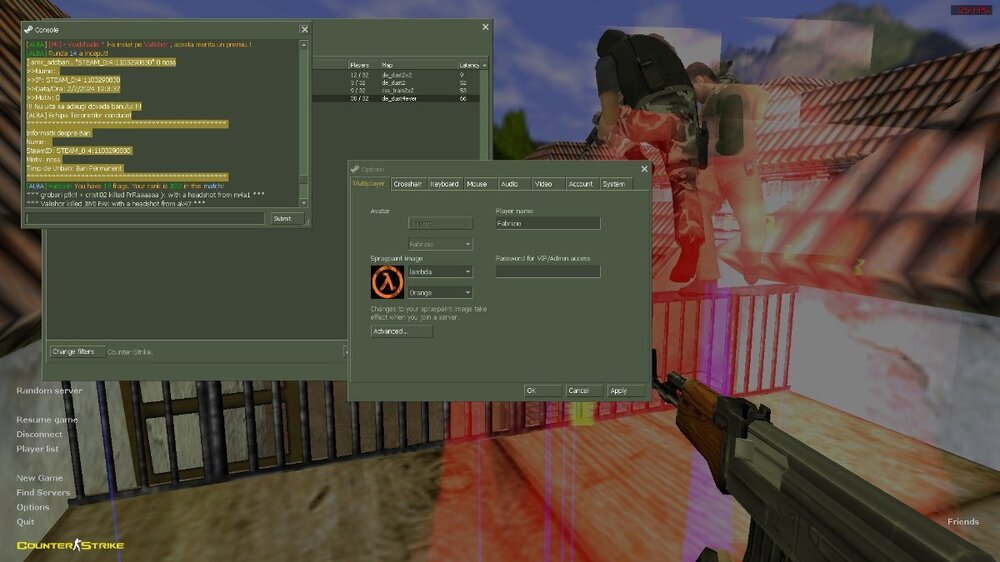
Task: Open the Advanced multiplayer settings
Action: (x=401, y=331)
